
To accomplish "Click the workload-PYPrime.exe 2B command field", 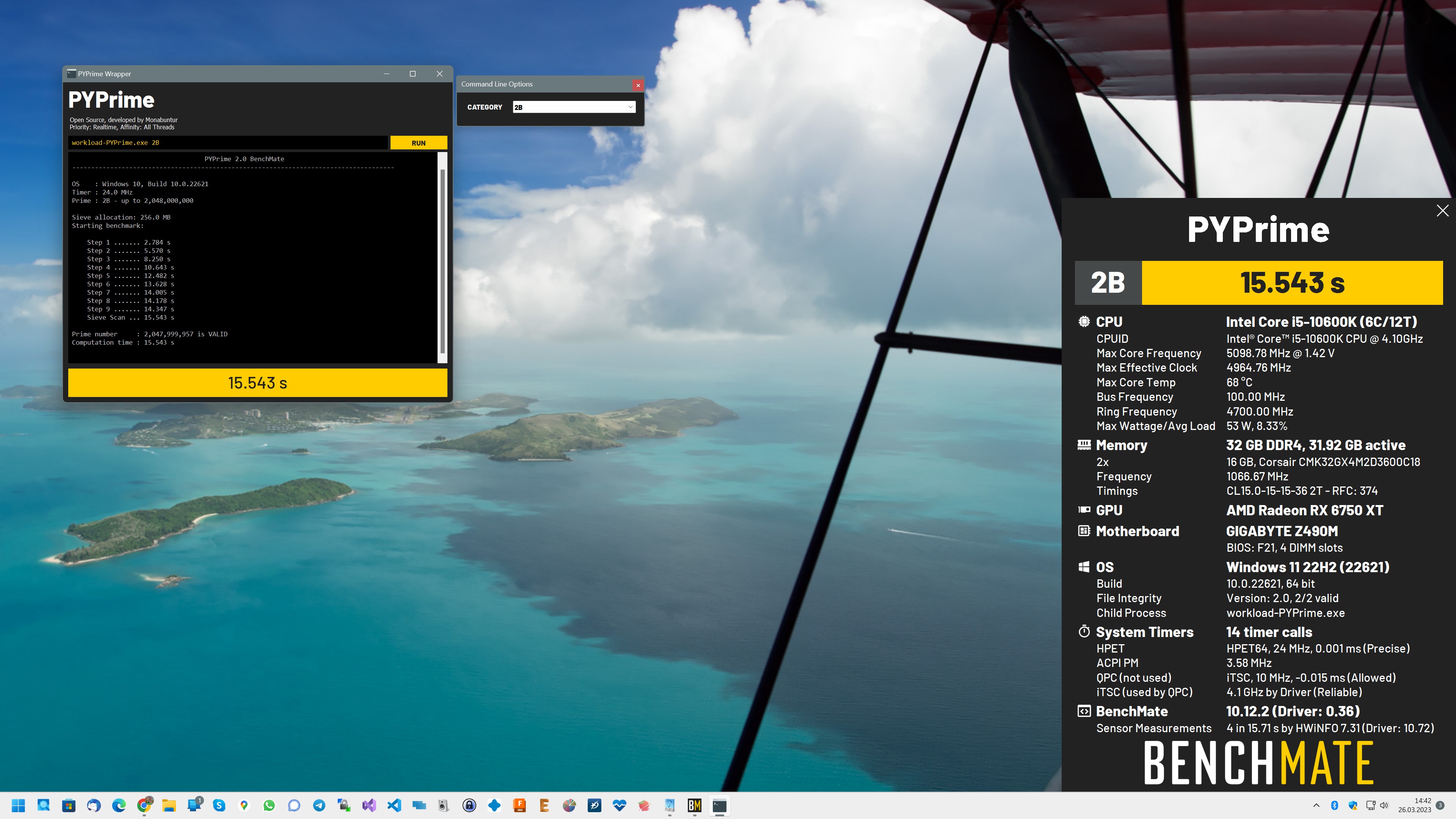I will click(228, 143).
